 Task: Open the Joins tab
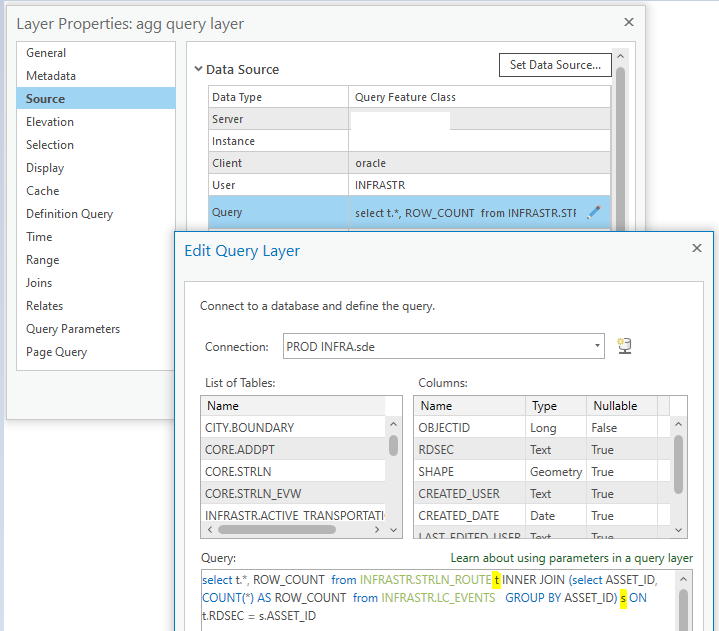coord(39,282)
